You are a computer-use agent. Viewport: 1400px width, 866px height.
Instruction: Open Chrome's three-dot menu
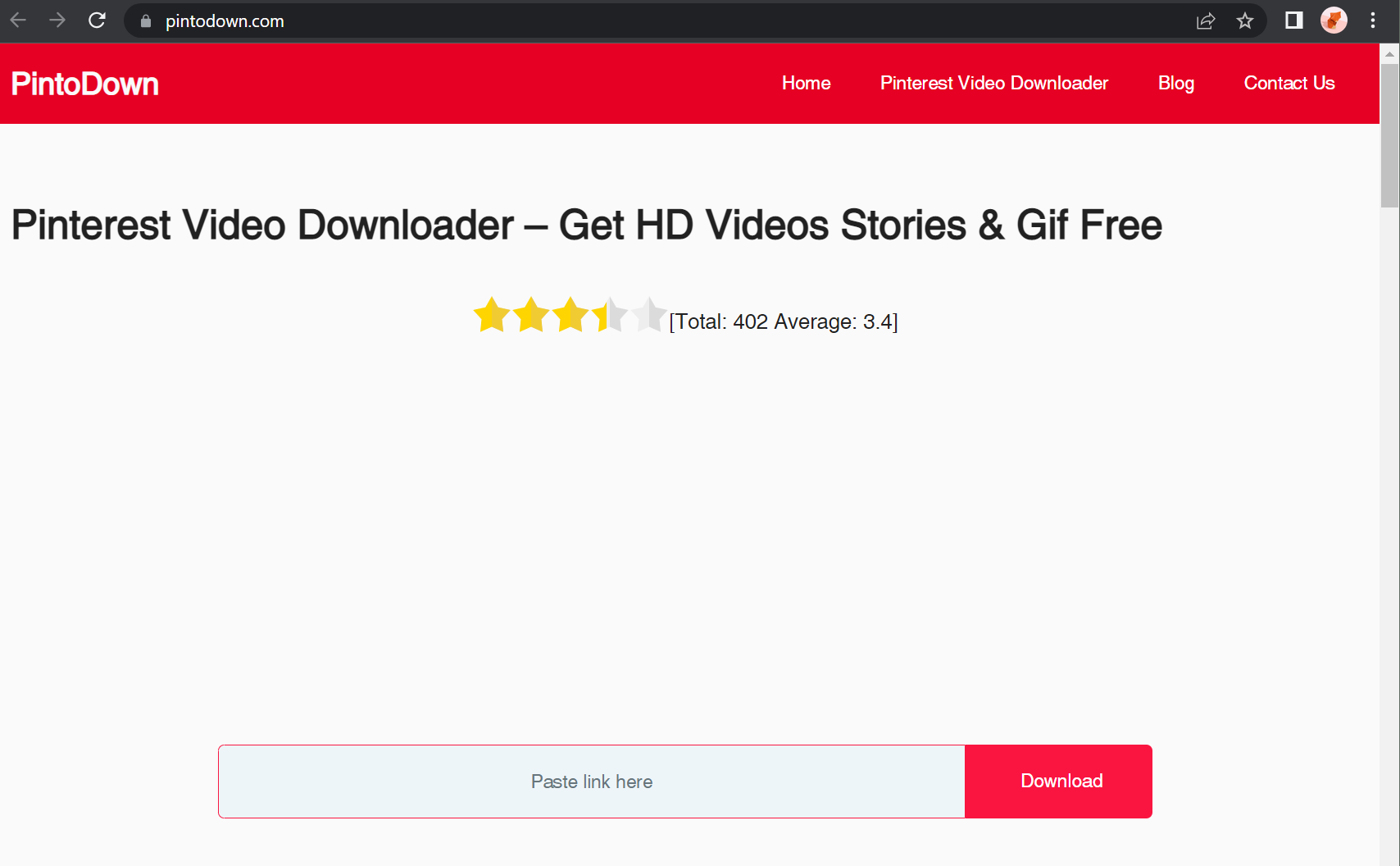pyautogui.click(x=1373, y=21)
